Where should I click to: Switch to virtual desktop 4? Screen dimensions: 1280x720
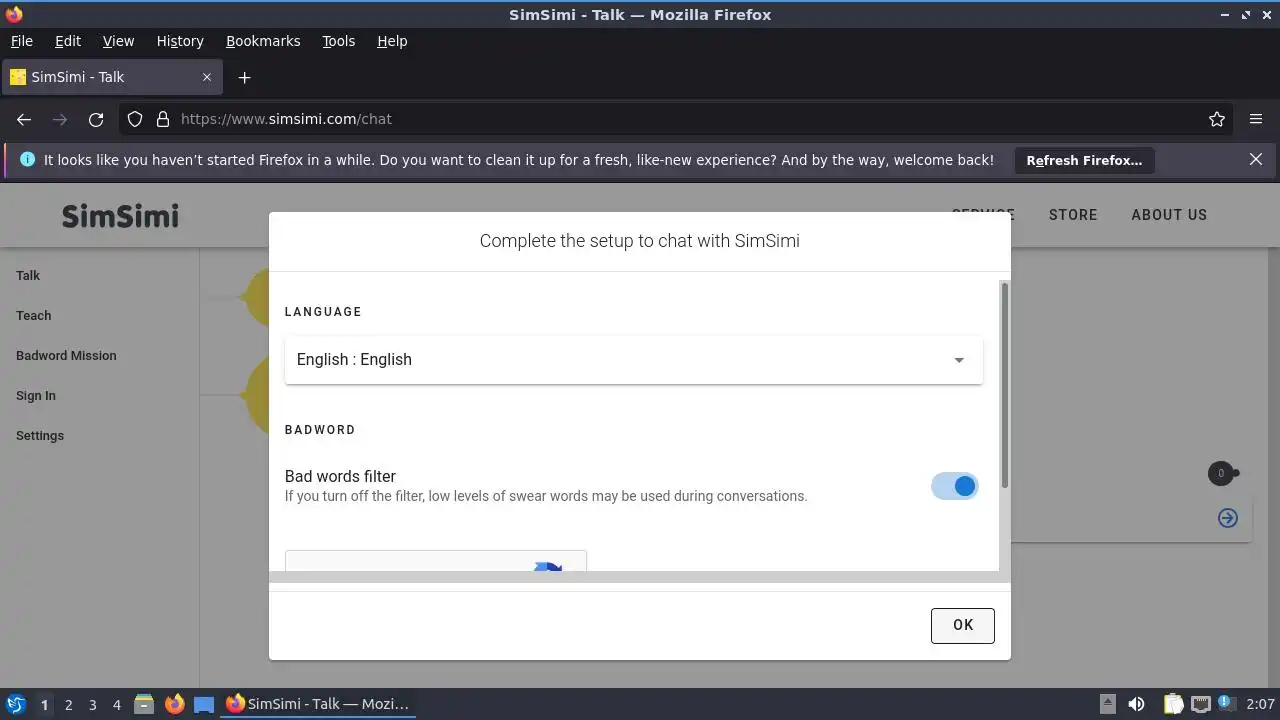click(x=116, y=704)
